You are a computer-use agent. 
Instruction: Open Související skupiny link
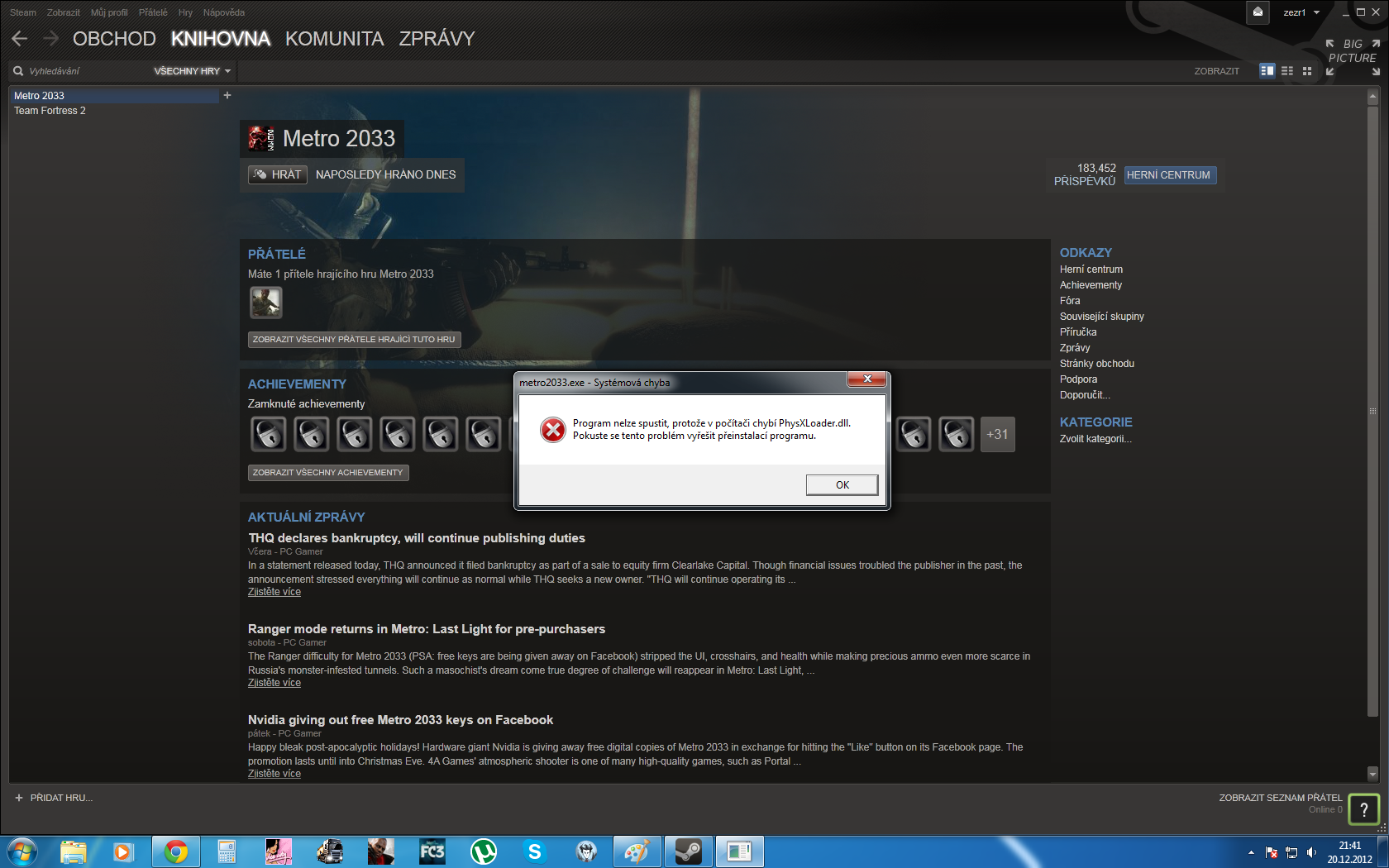(x=1101, y=317)
